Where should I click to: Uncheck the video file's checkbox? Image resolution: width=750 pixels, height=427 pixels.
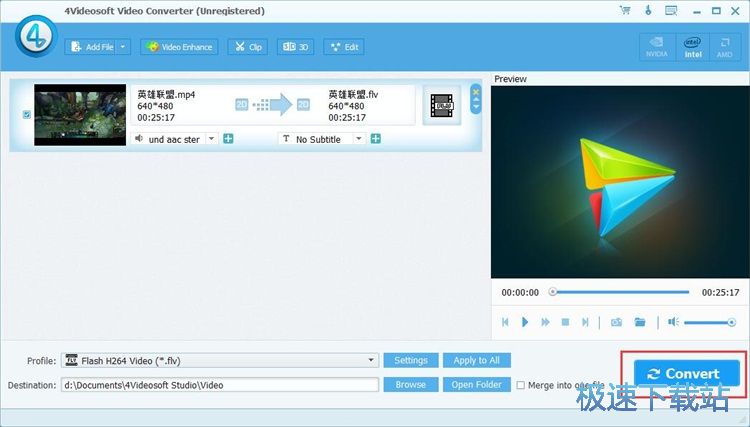coord(26,114)
